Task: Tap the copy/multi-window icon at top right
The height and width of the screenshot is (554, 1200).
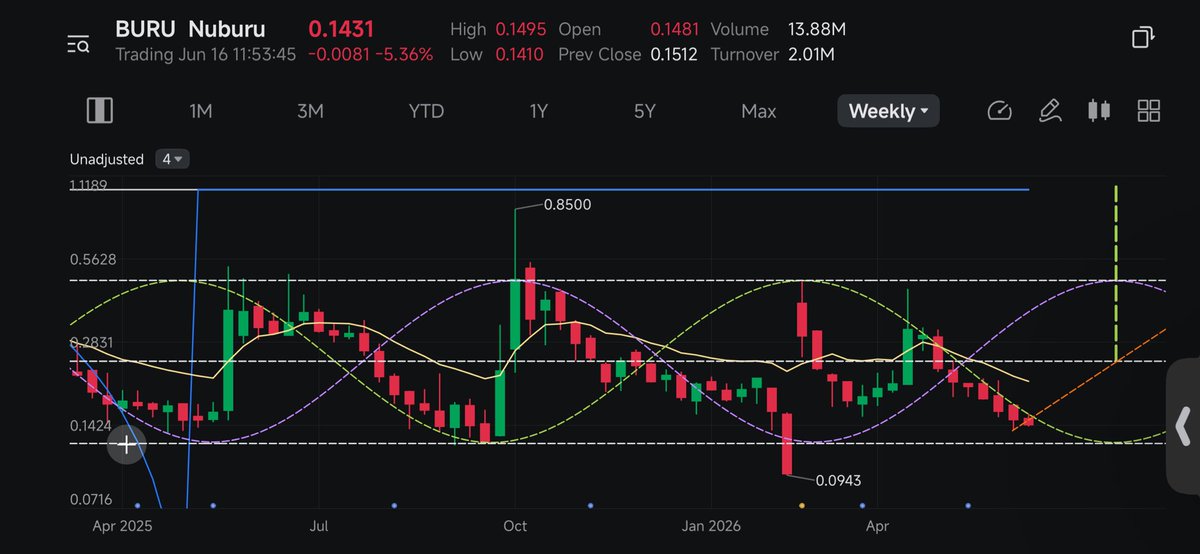Action: 1143,38
